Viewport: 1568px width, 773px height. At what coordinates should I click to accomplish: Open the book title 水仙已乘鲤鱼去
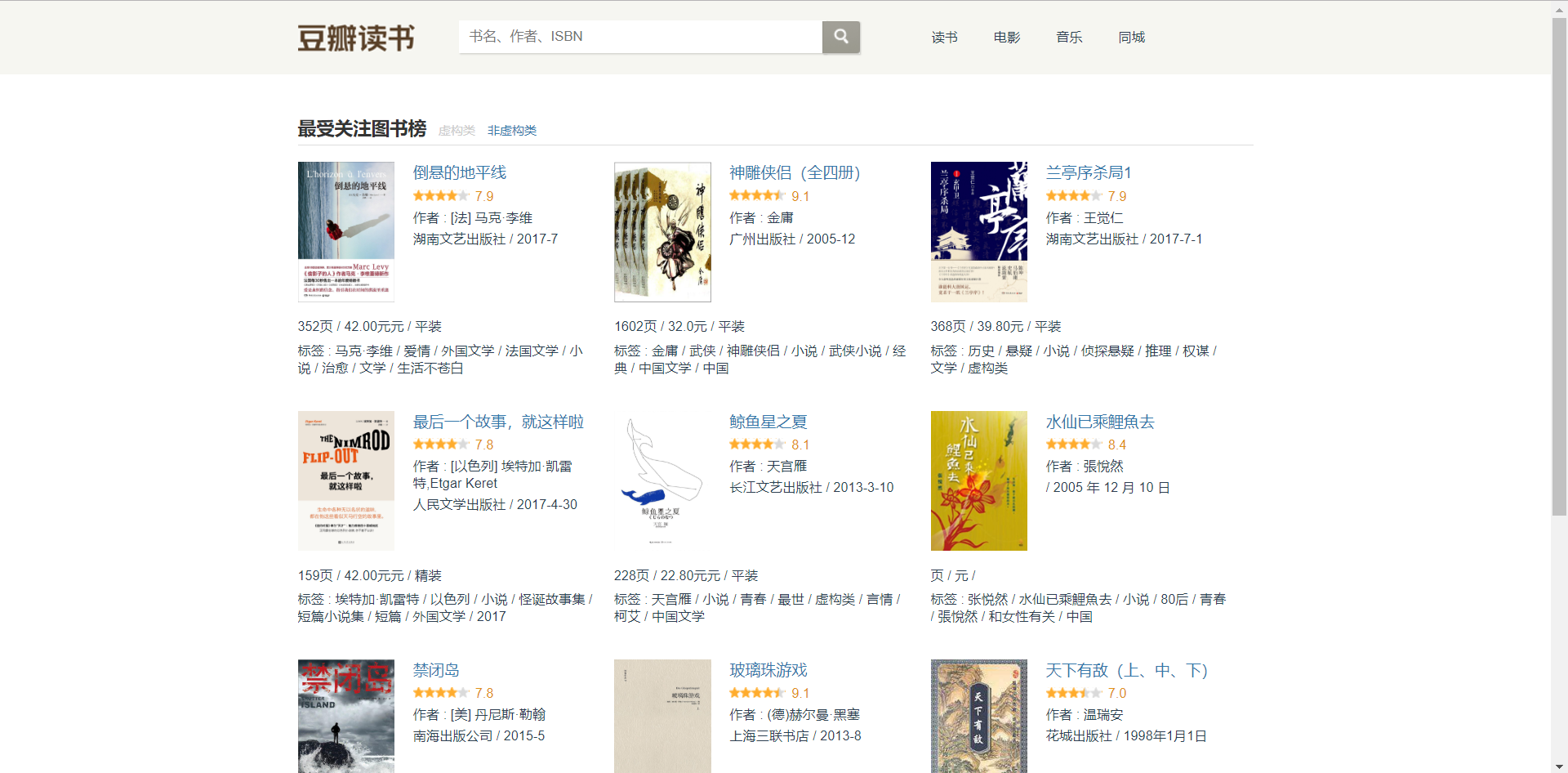pyautogui.click(x=1100, y=422)
